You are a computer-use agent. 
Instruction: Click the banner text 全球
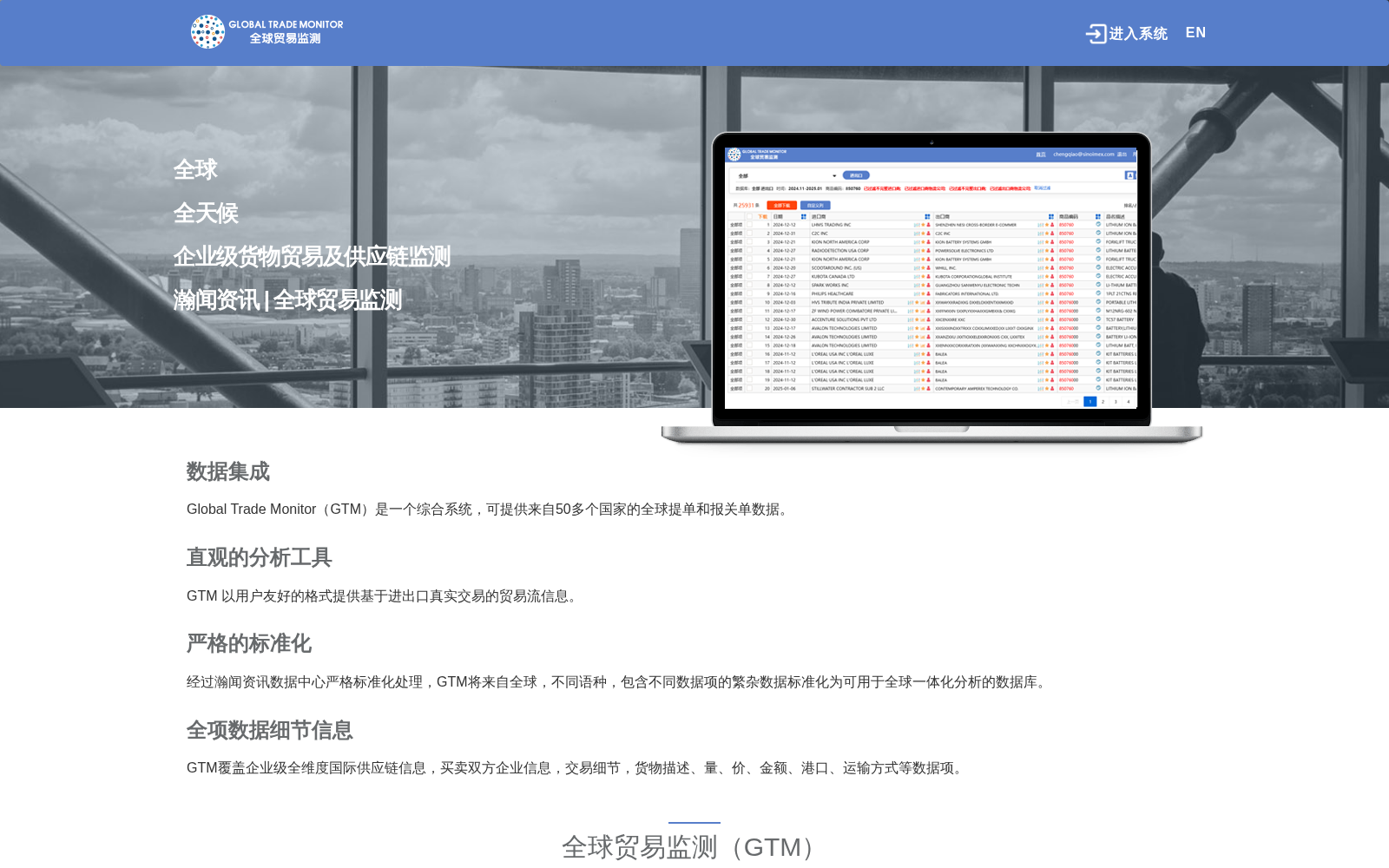[x=195, y=170]
